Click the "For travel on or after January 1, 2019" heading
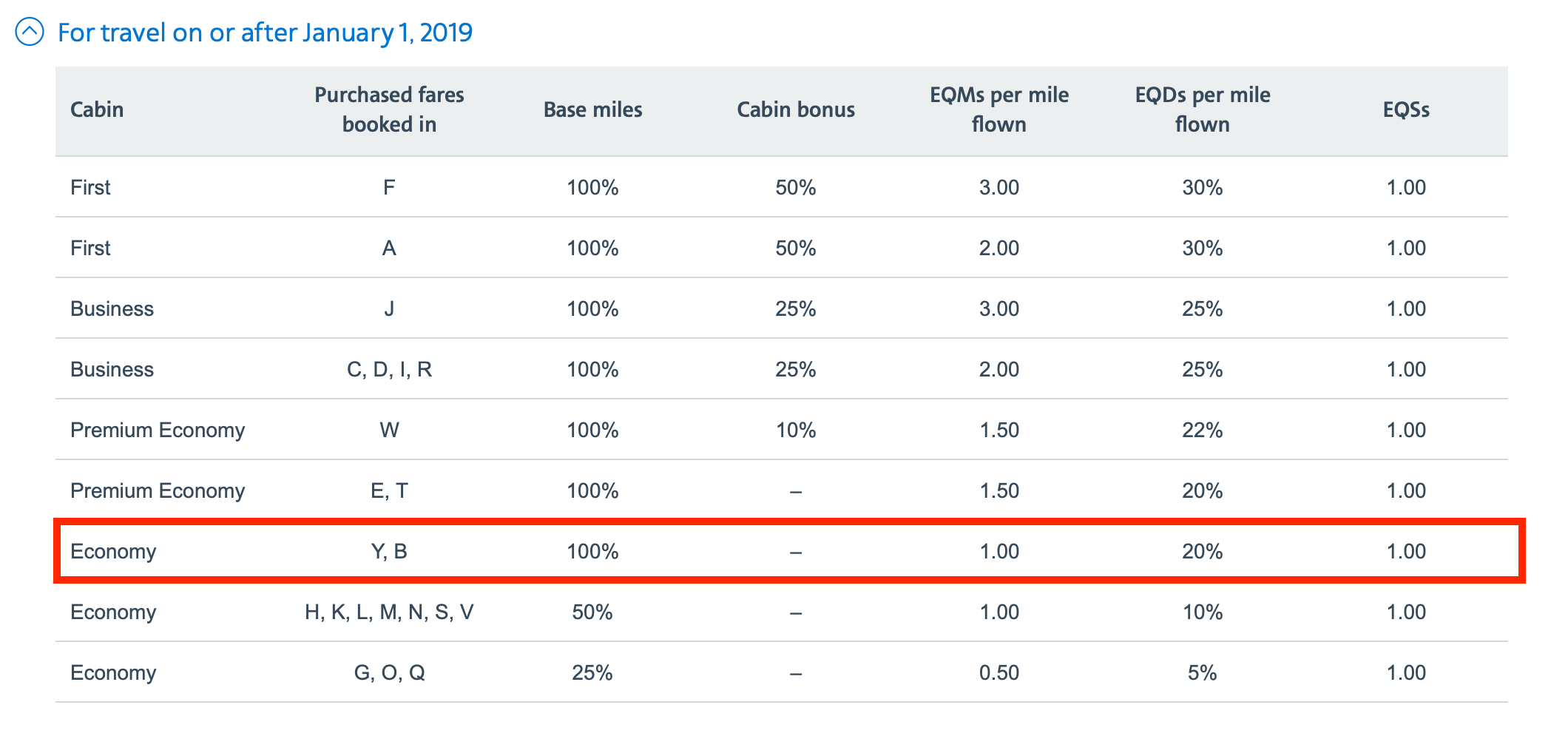Screen dimensions: 1568x753 (x=265, y=33)
